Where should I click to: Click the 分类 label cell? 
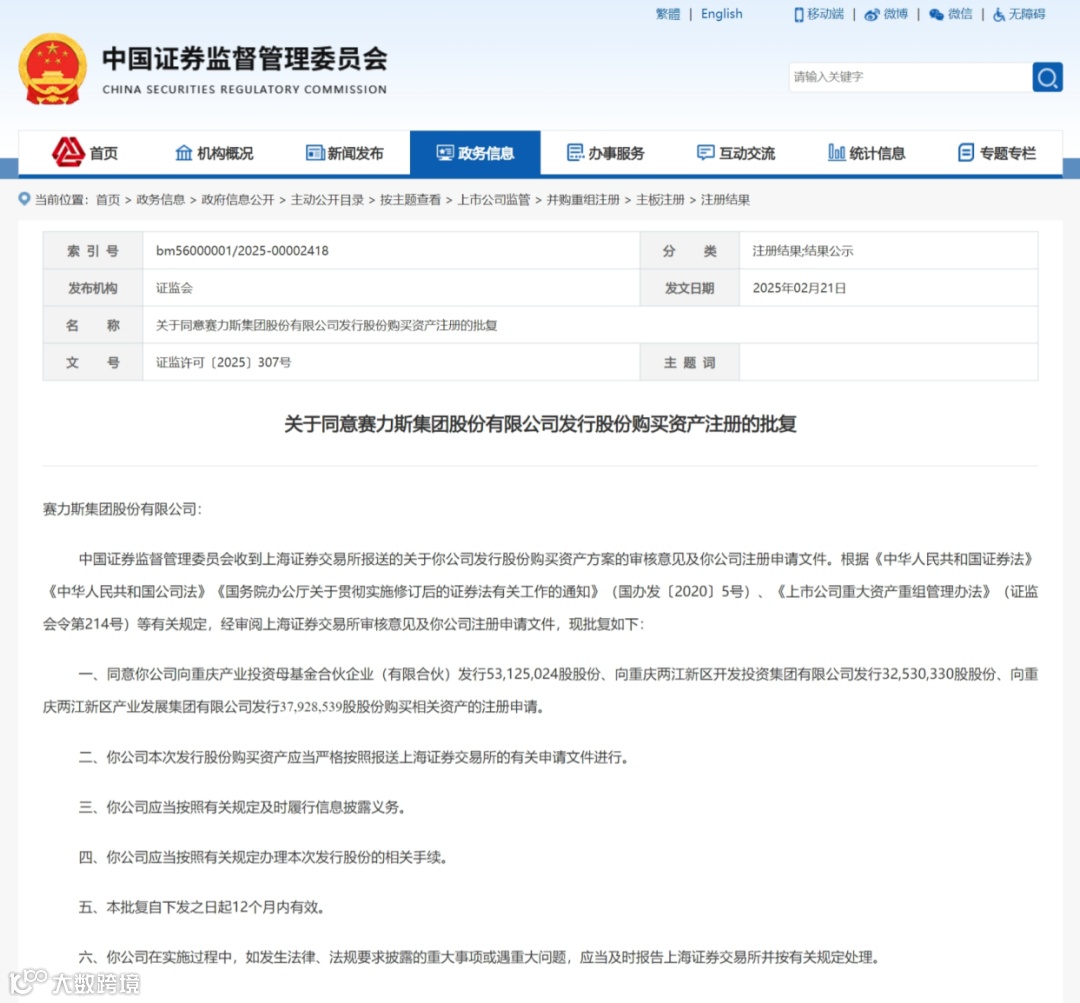coord(689,251)
